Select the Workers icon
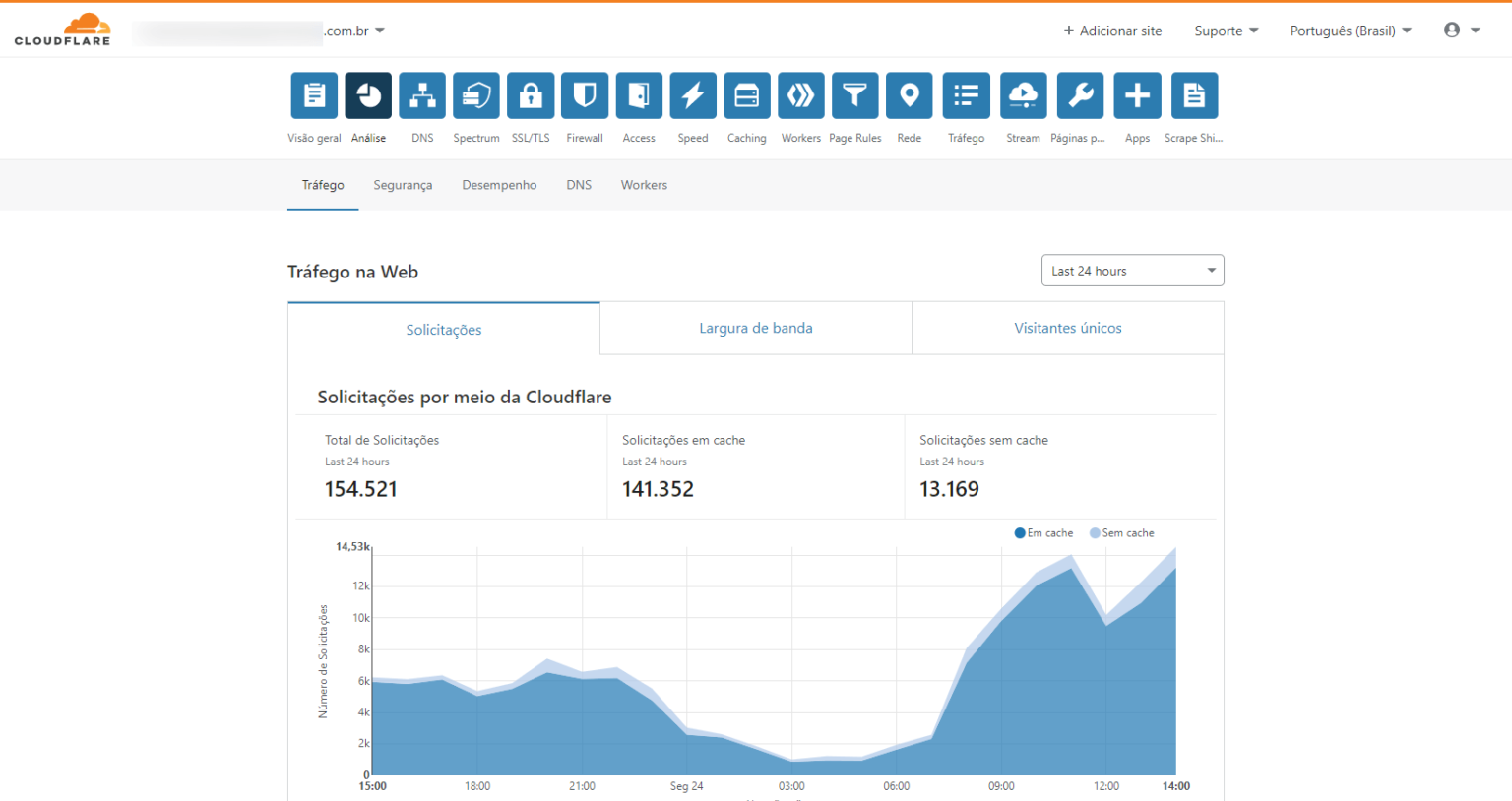This screenshot has width=1512, height=801. pos(800,95)
